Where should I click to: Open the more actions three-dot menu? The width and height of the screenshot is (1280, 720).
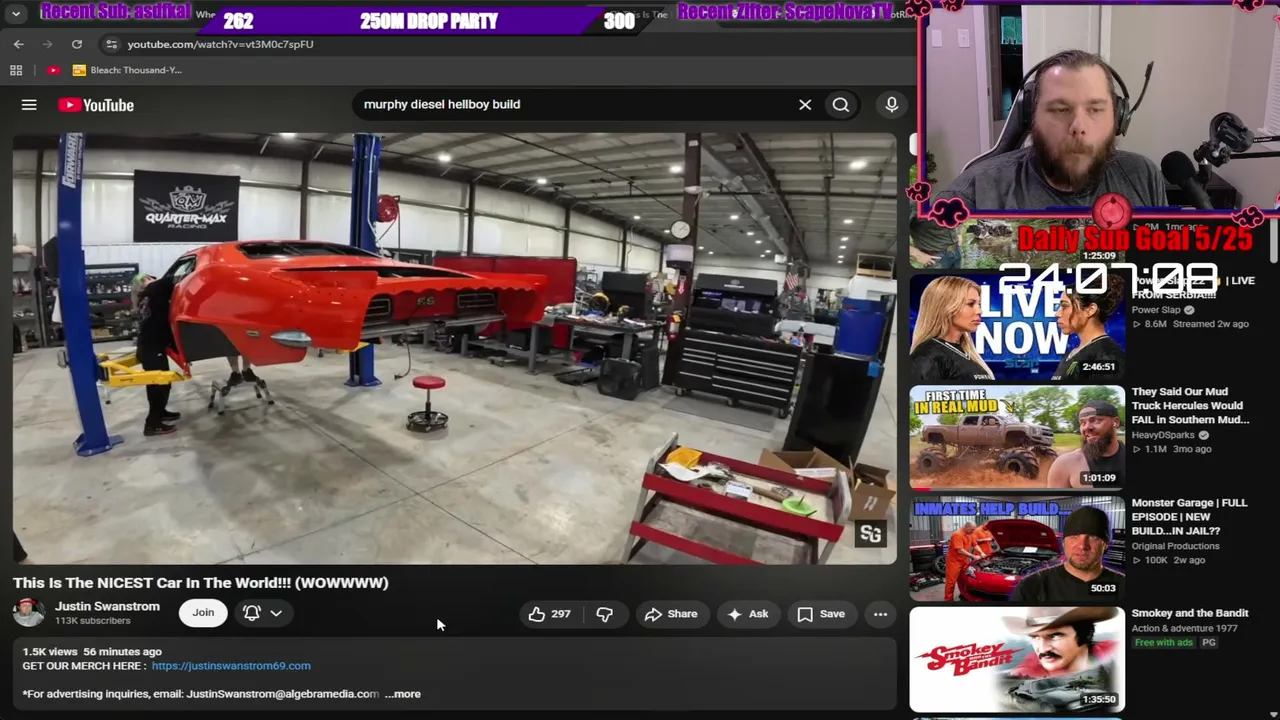[880, 614]
